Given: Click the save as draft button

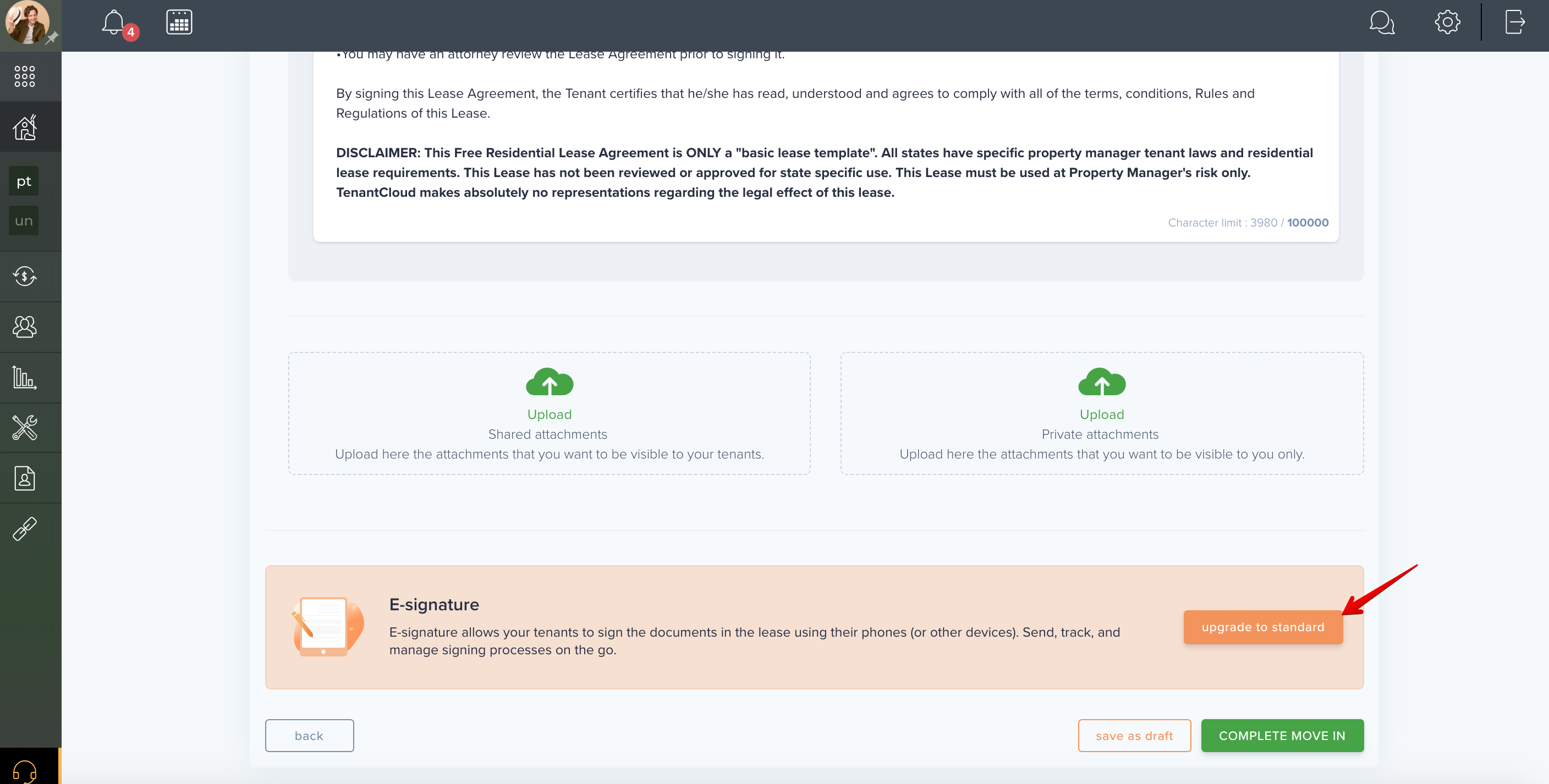Looking at the screenshot, I should click(x=1134, y=735).
